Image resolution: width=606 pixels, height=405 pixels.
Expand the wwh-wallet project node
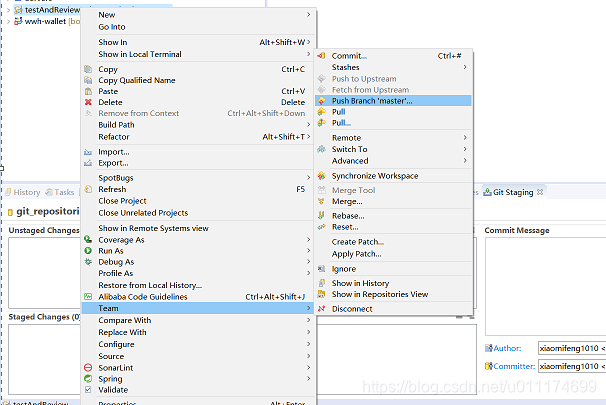pos(8,21)
